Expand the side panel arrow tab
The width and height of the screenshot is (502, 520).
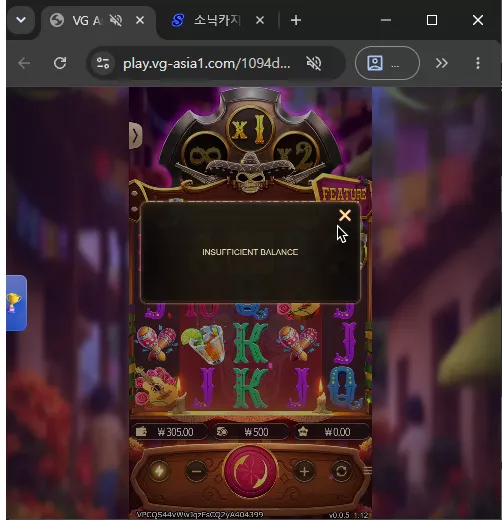click(135, 136)
